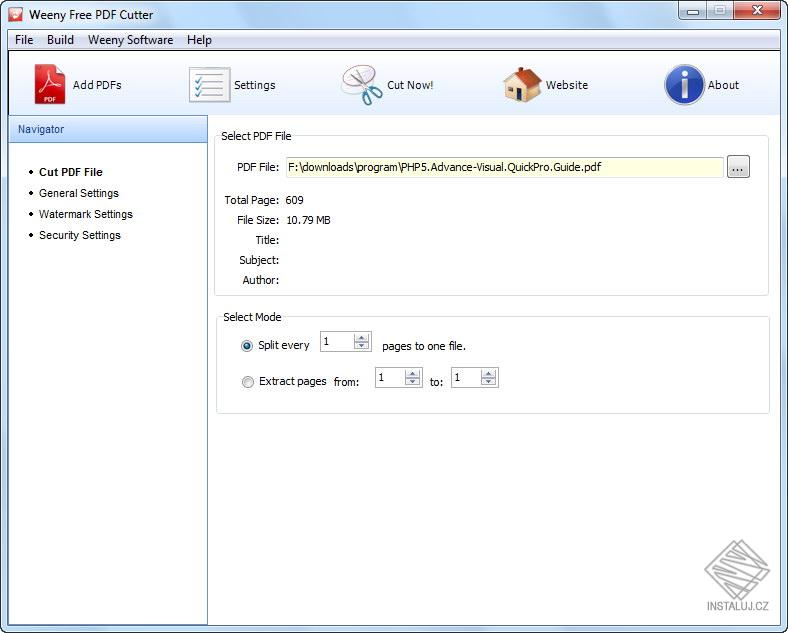Click the PDF File path field
788x633 pixels.
[x=505, y=167]
